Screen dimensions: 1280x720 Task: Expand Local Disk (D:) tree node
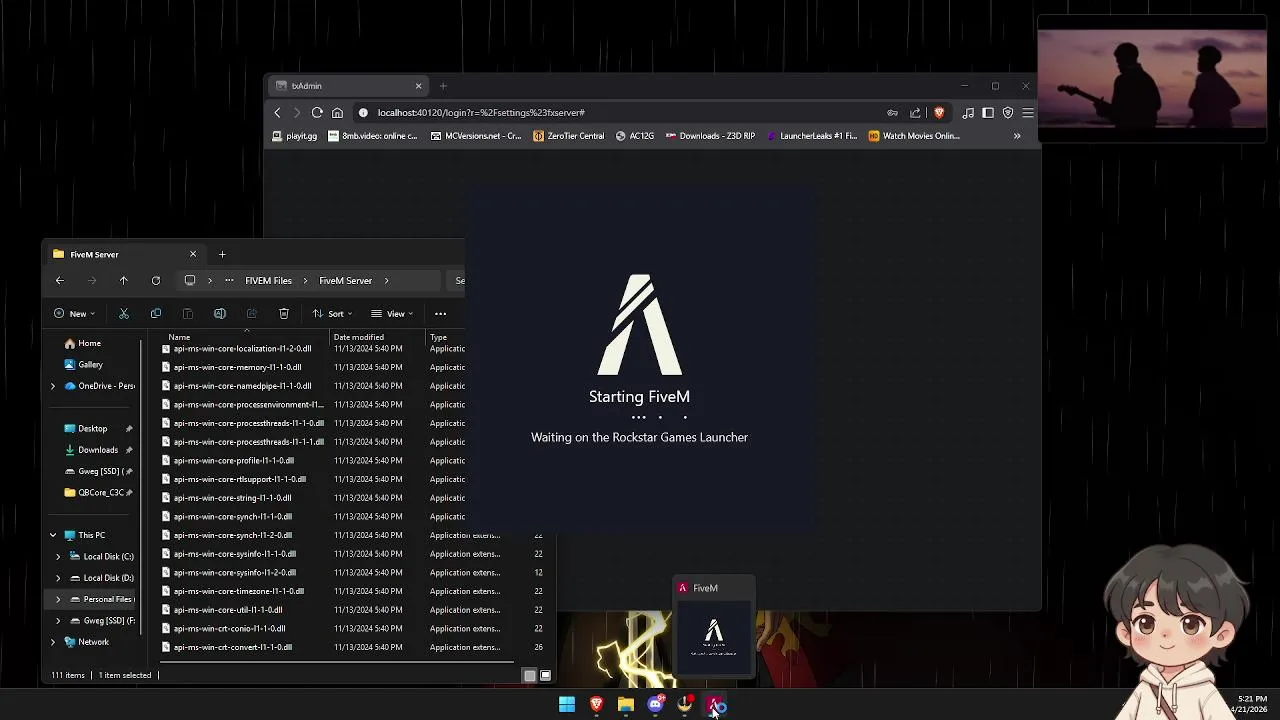click(x=58, y=578)
